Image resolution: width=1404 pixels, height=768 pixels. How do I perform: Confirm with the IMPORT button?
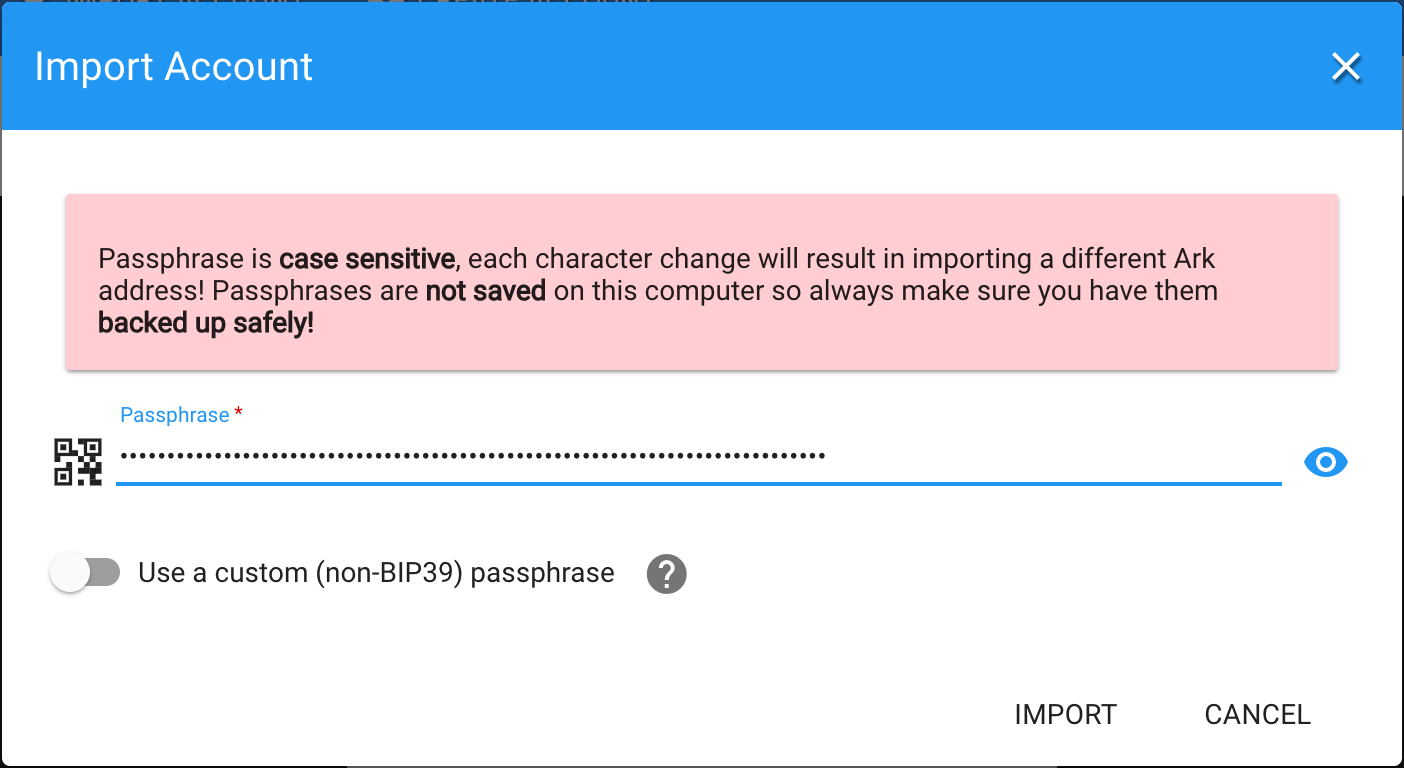1065,715
